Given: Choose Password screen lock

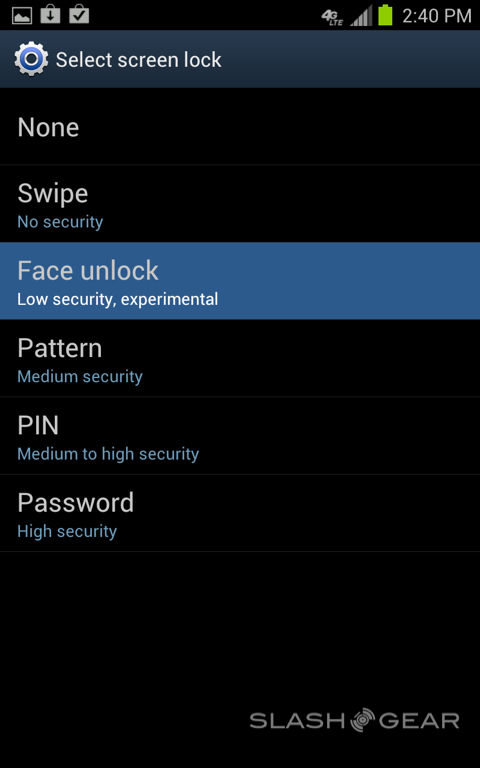Looking at the screenshot, I should tap(240, 513).
